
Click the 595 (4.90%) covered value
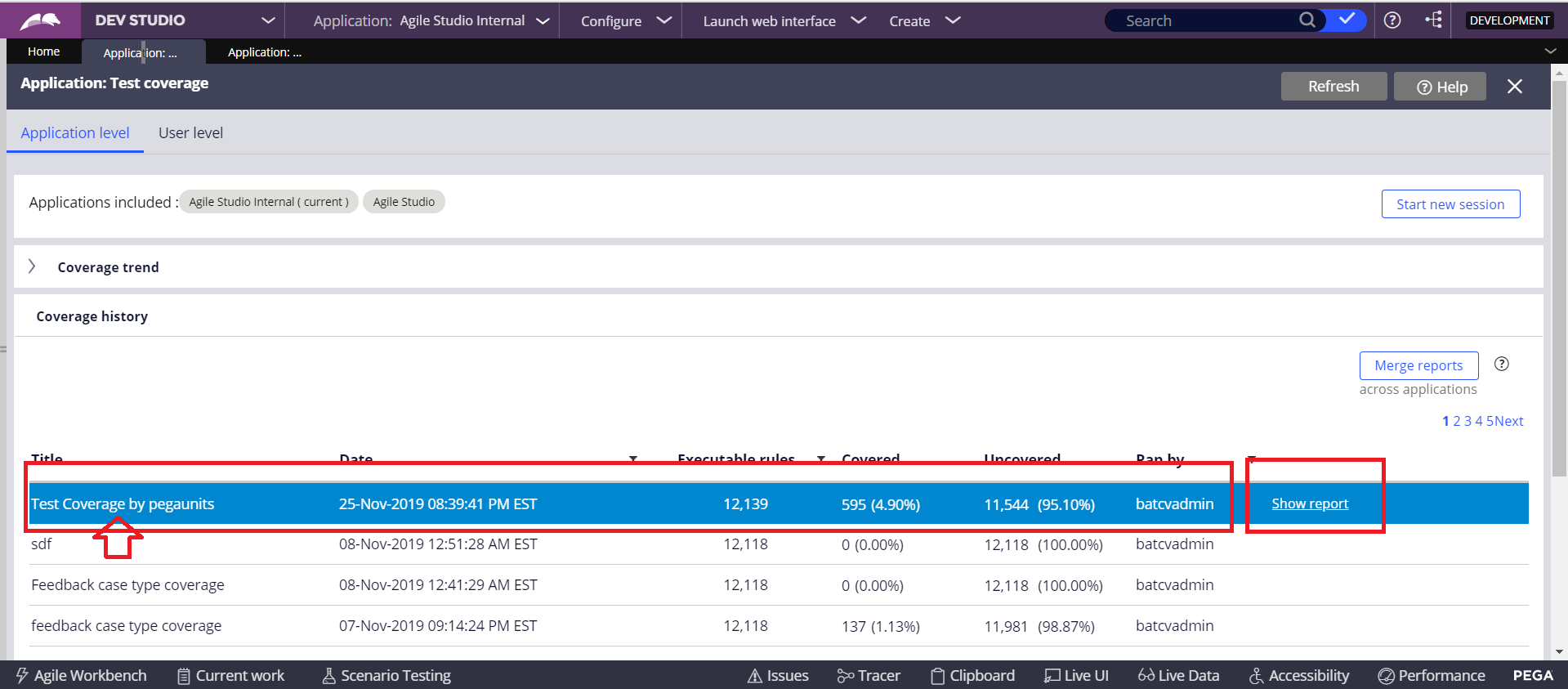coord(881,504)
